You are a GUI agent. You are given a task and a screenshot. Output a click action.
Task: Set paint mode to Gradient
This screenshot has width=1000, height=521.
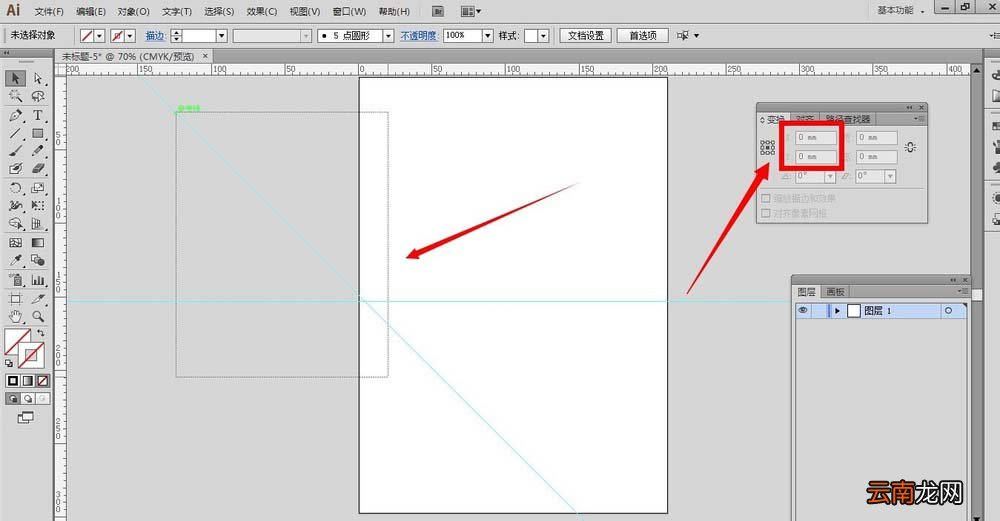coord(27,381)
